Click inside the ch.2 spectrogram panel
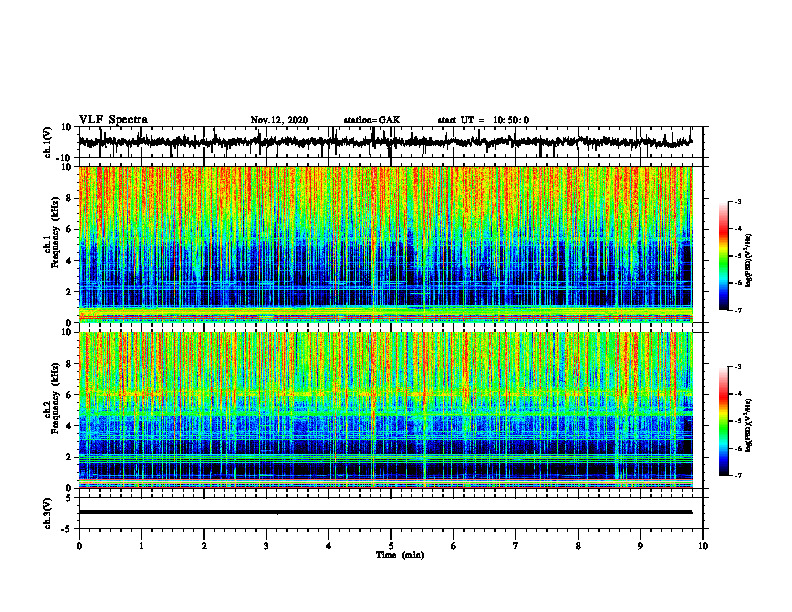 click(386, 410)
